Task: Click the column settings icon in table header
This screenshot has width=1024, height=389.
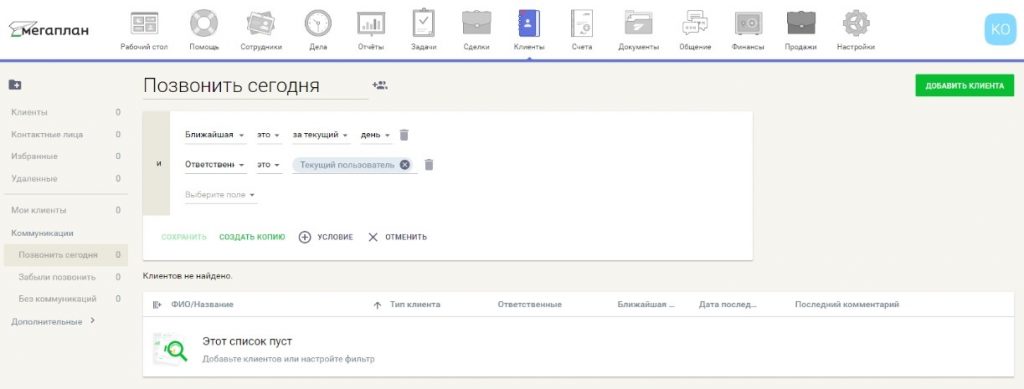Action: (157, 305)
